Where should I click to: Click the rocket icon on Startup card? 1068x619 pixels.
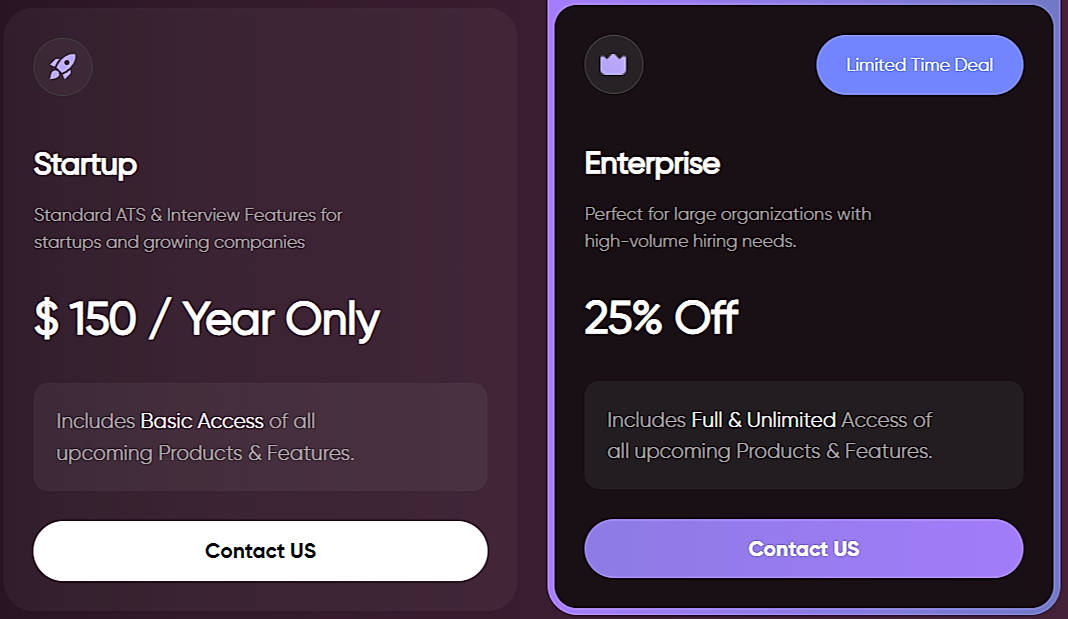tap(63, 67)
